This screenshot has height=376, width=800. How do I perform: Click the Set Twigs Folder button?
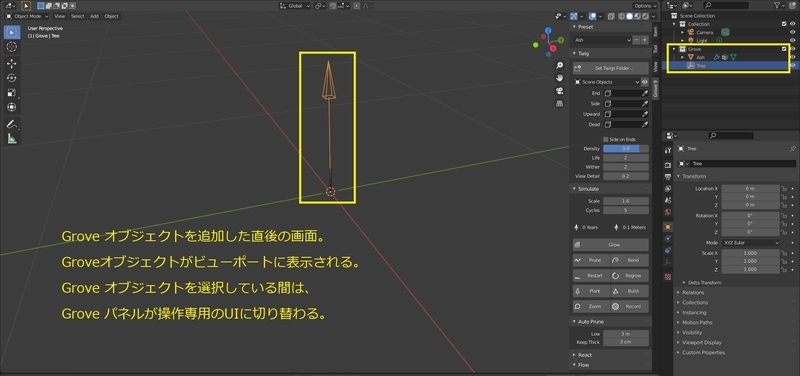611,68
